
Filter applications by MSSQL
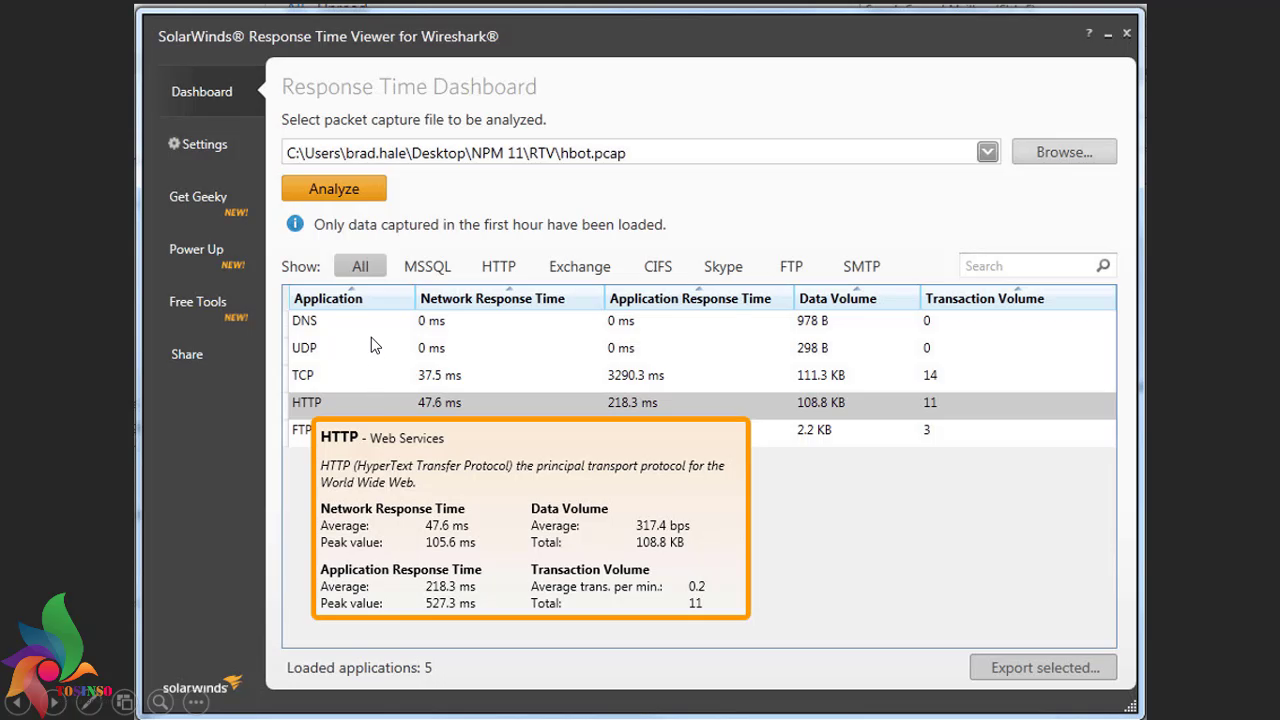pos(427,266)
